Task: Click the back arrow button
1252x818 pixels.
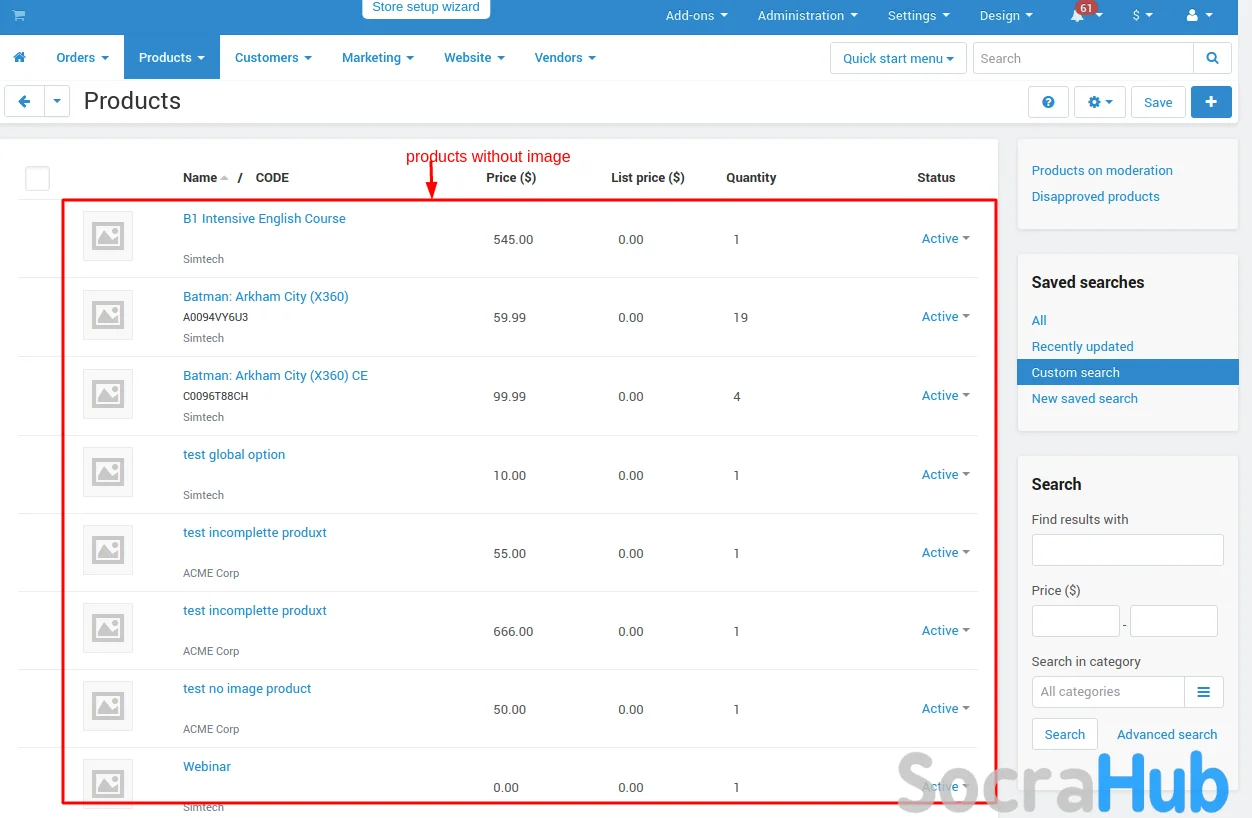Action: [x=25, y=102]
